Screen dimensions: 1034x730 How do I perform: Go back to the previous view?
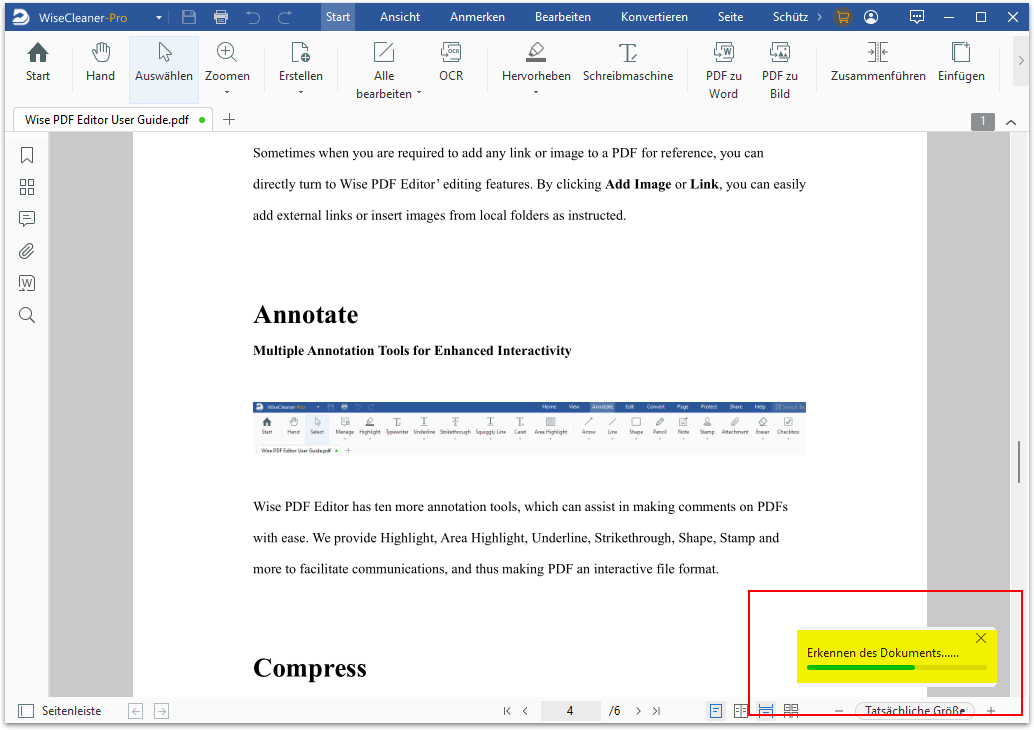click(136, 711)
